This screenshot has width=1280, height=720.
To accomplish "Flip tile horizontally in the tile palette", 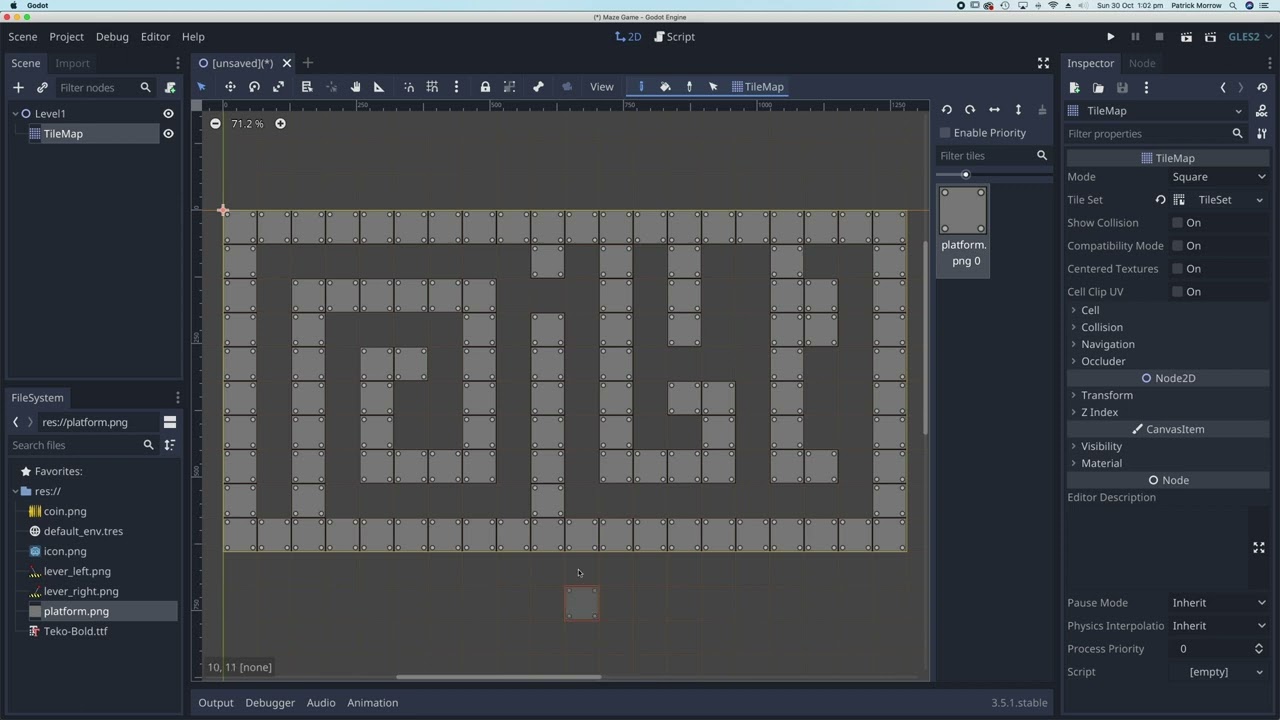I will click(x=994, y=110).
